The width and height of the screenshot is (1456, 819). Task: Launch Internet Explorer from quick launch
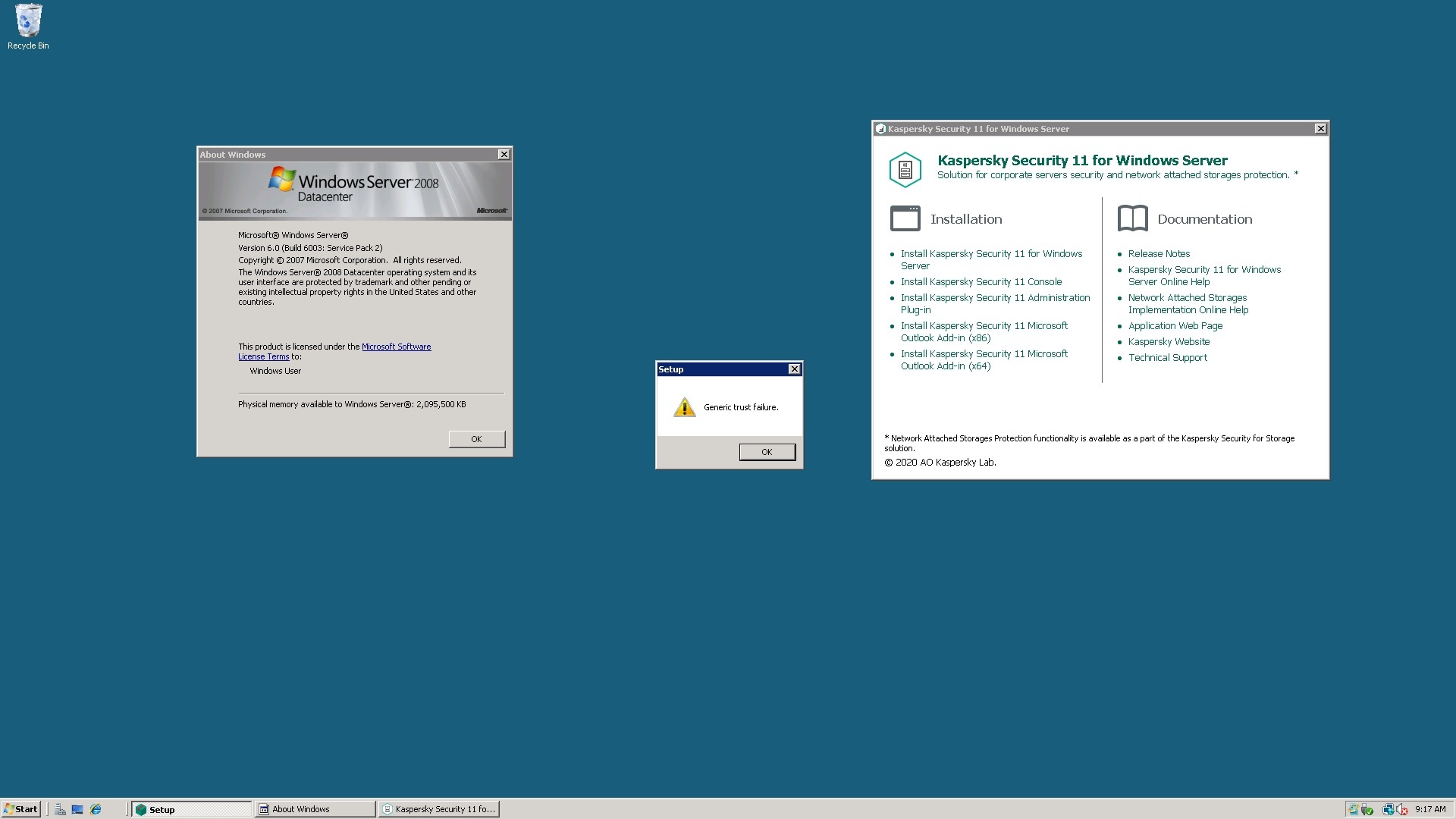point(96,809)
